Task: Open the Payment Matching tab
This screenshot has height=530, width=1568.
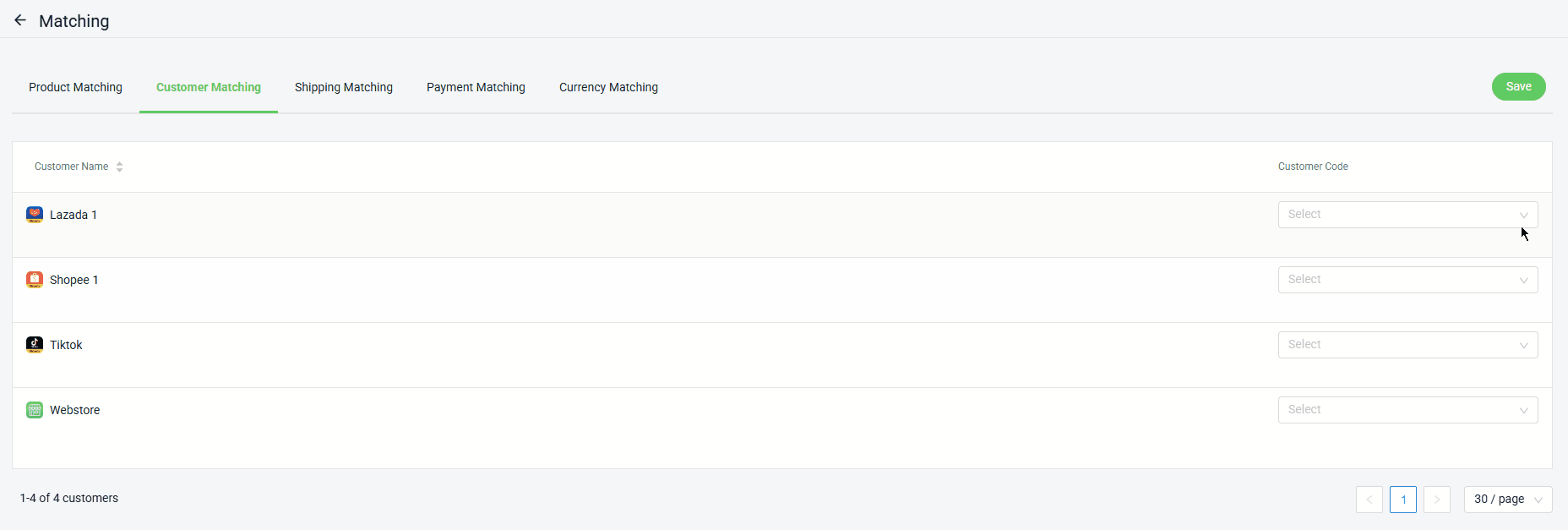Action: tap(476, 87)
